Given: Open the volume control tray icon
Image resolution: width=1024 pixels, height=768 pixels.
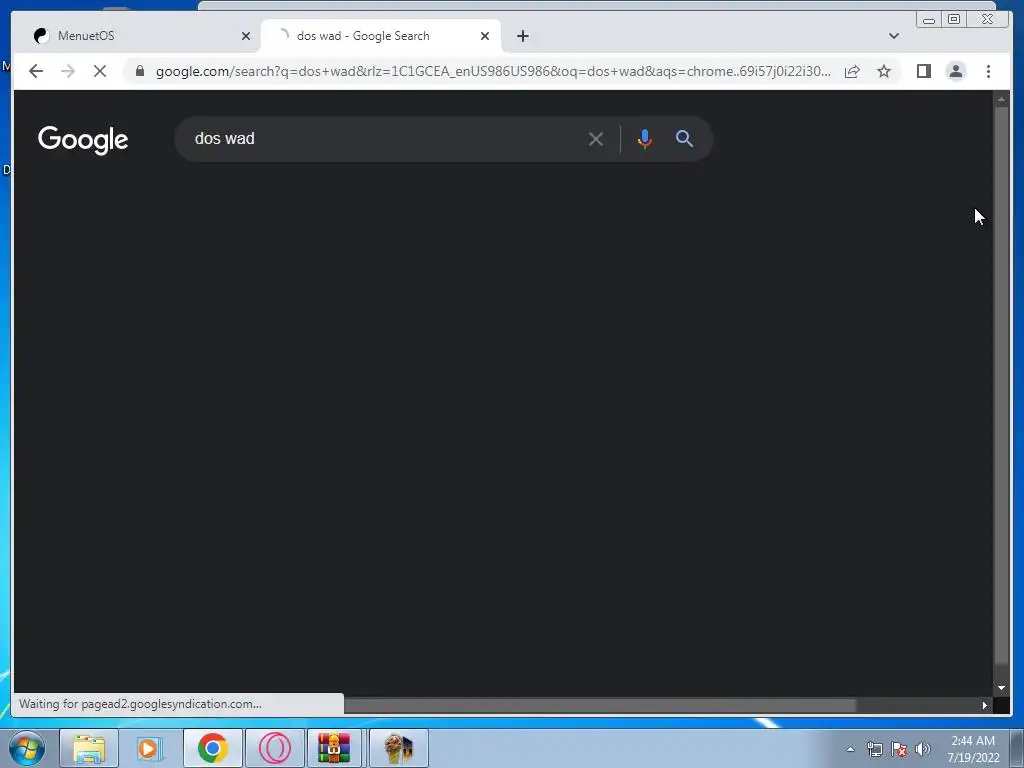Looking at the screenshot, I should pyautogui.click(x=923, y=749).
